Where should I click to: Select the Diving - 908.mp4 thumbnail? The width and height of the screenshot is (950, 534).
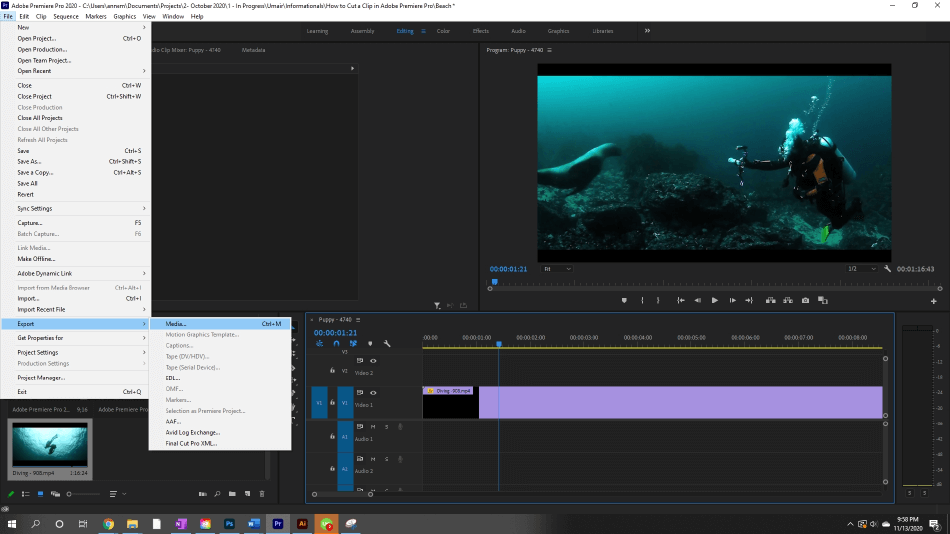(50, 445)
